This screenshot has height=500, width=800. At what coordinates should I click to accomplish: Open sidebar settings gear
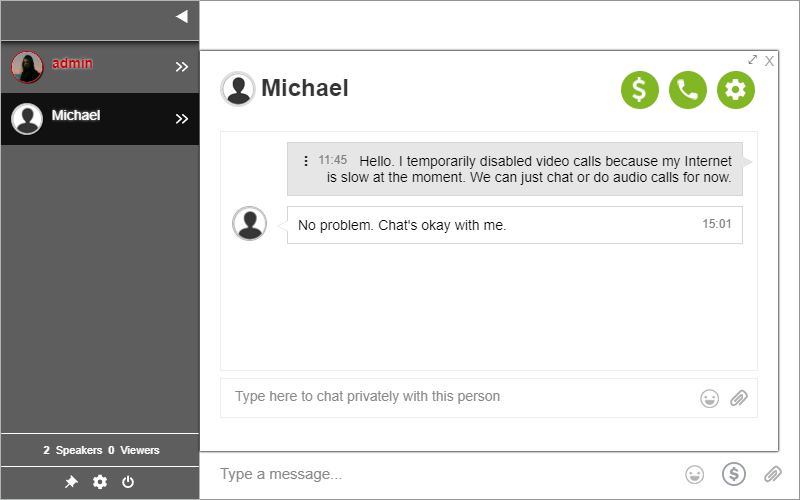100,482
